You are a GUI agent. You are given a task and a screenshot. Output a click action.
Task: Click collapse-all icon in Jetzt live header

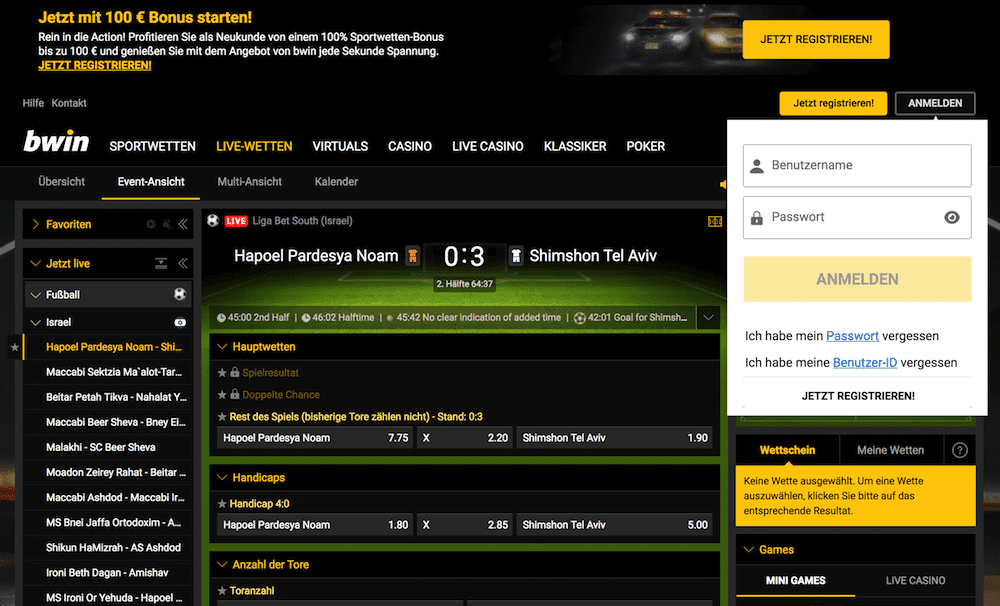click(161, 263)
